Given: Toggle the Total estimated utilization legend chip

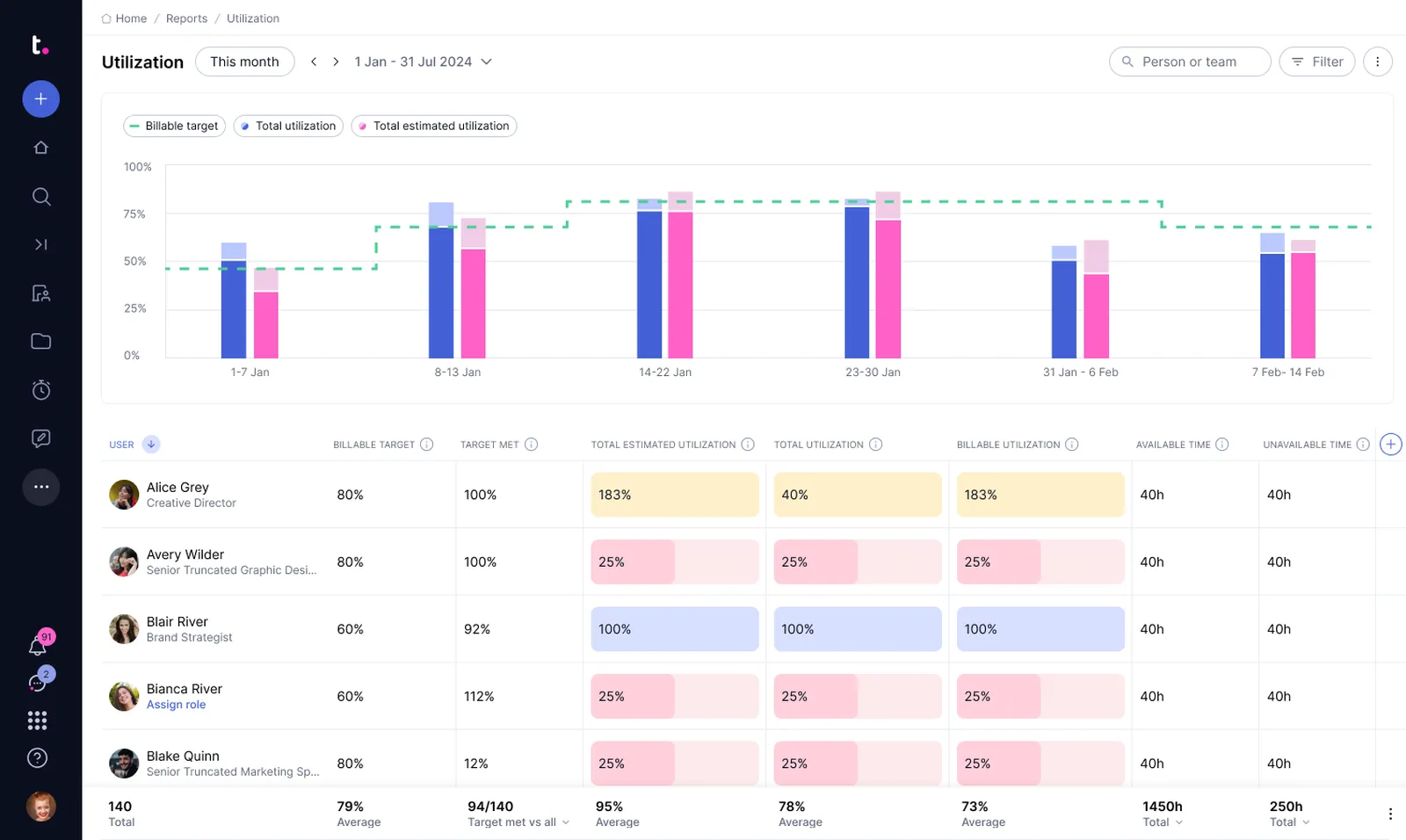Looking at the screenshot, I should pos(433,127).
